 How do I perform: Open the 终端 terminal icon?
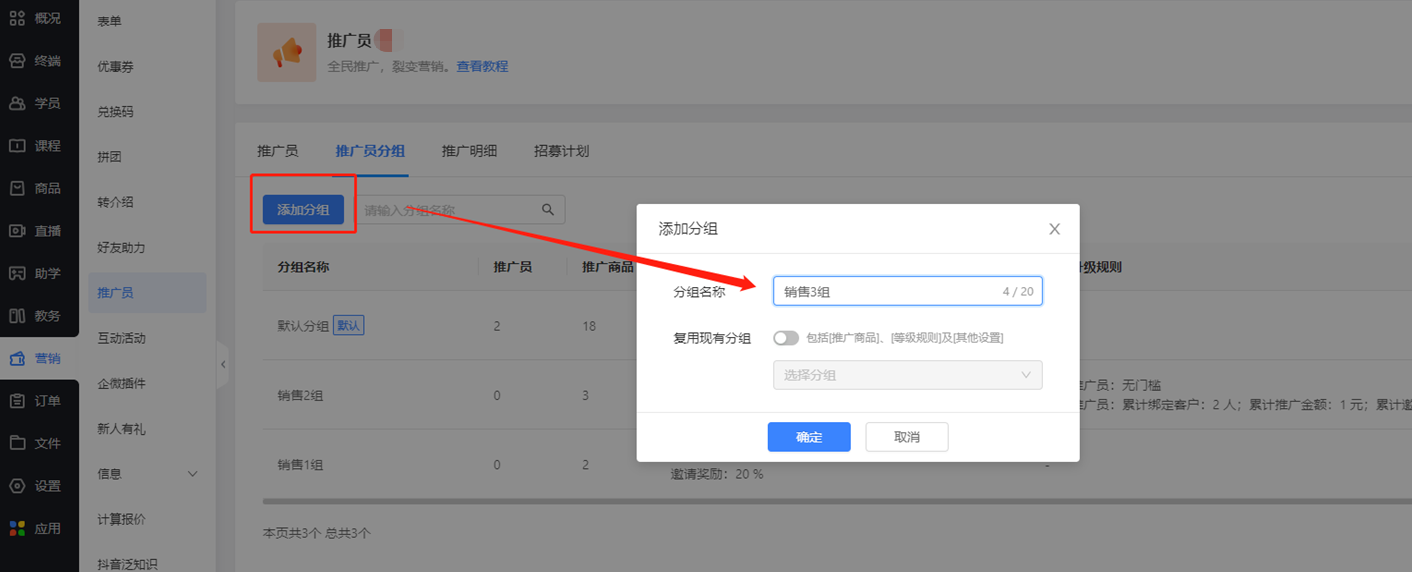pos(17,61)
